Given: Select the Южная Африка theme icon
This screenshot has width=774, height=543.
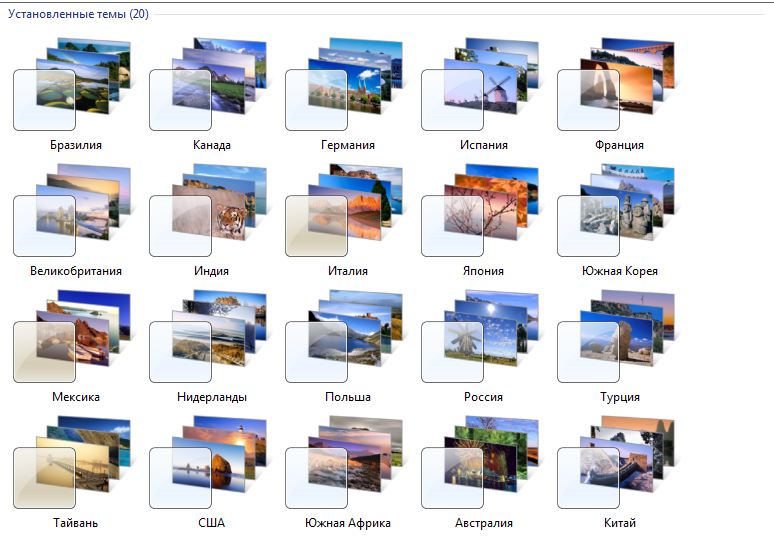Looking at the screenshot, I should click(x=345, y=462).
